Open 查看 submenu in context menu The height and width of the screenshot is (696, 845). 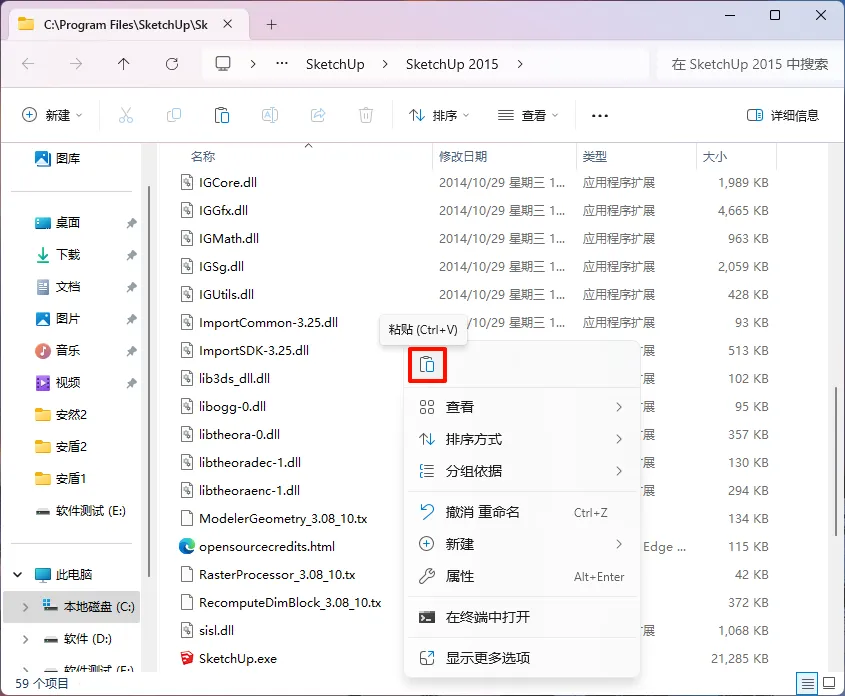(x=521, y=407)
